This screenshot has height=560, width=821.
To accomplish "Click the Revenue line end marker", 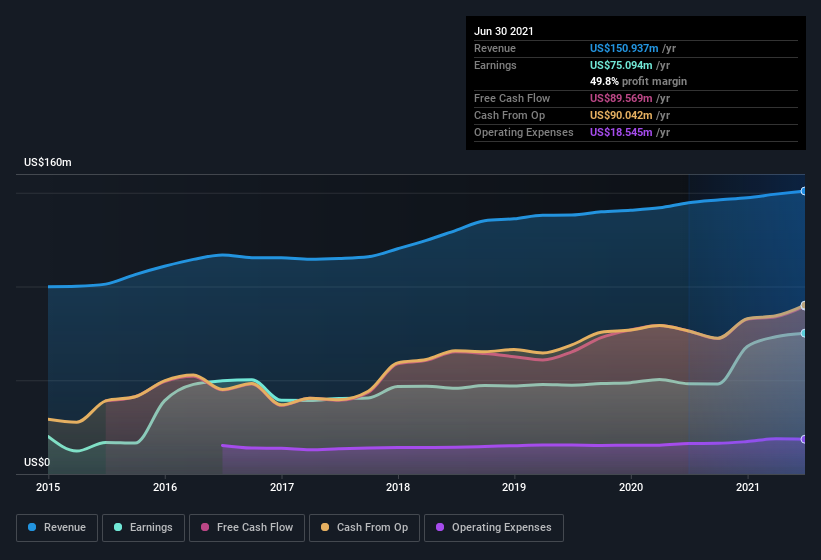I will click(804, 192).
